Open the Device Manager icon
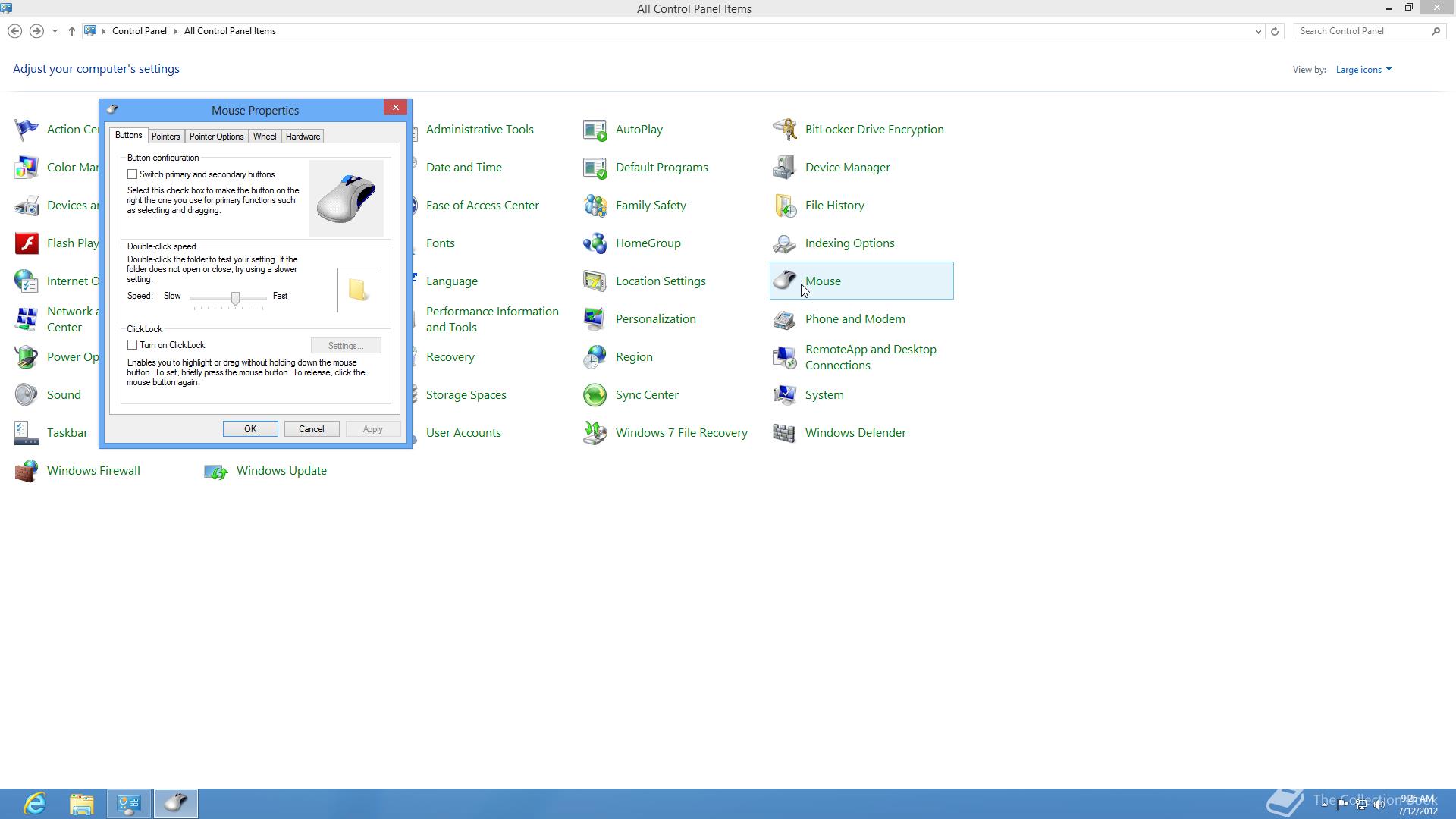The height and width of the screenshot is (819, 1456). click(x=784, y=168)
